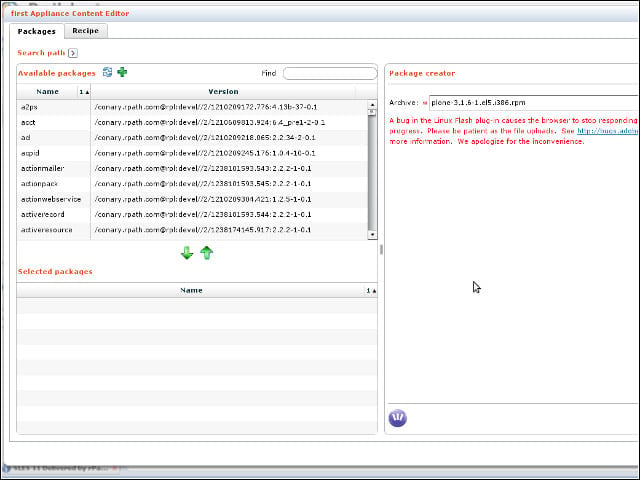Click version cell containing 1238101593.544
The height and width of the screenshot is (480, 640).
203,214
